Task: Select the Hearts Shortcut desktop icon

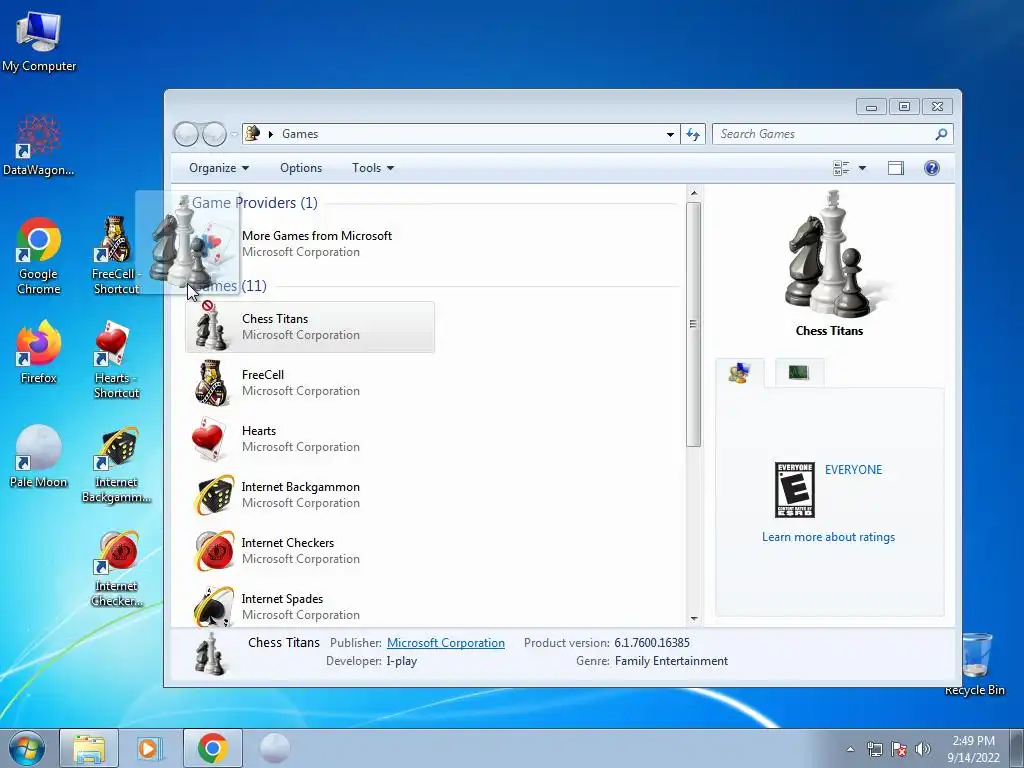Action: 116,359
